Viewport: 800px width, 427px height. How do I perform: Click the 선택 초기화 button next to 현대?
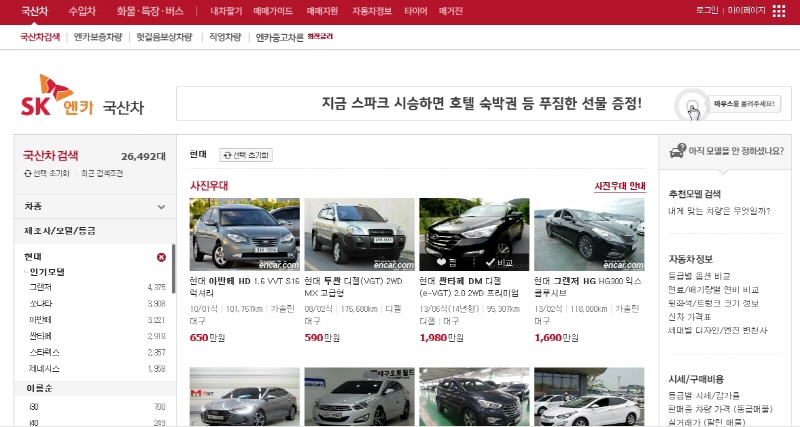(246, 155)
